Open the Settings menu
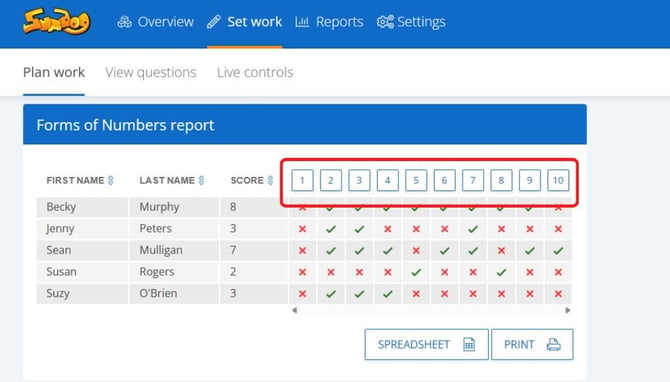Image resolution: width=670 pixels, height=382 pixels. pos(411,22)
